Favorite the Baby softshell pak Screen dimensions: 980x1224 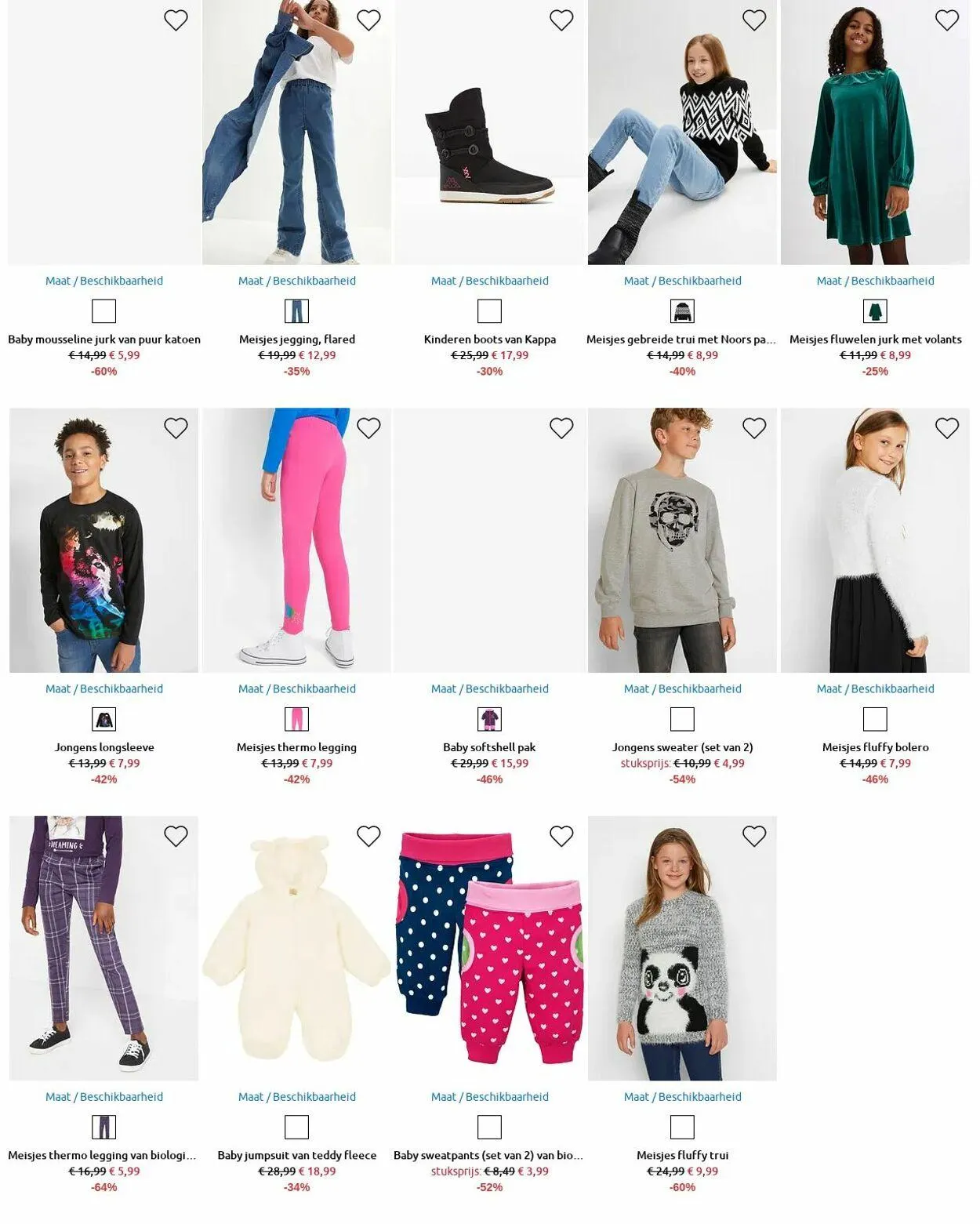tap(561, 428)
